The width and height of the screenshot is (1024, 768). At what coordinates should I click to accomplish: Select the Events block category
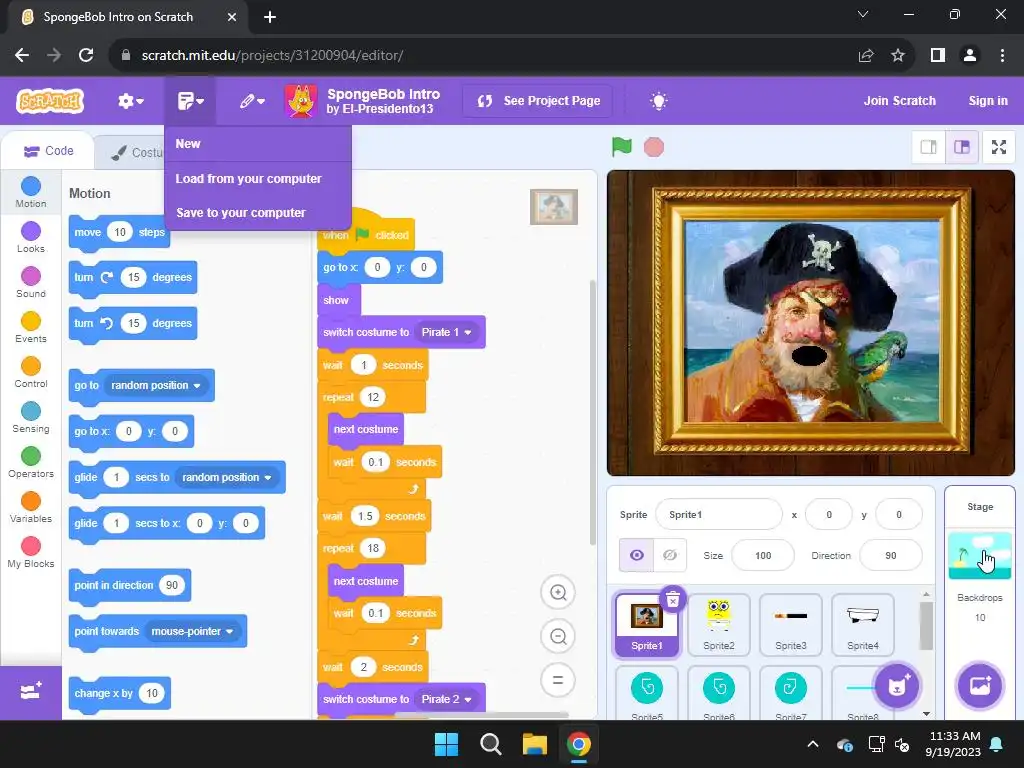[31, 327]
